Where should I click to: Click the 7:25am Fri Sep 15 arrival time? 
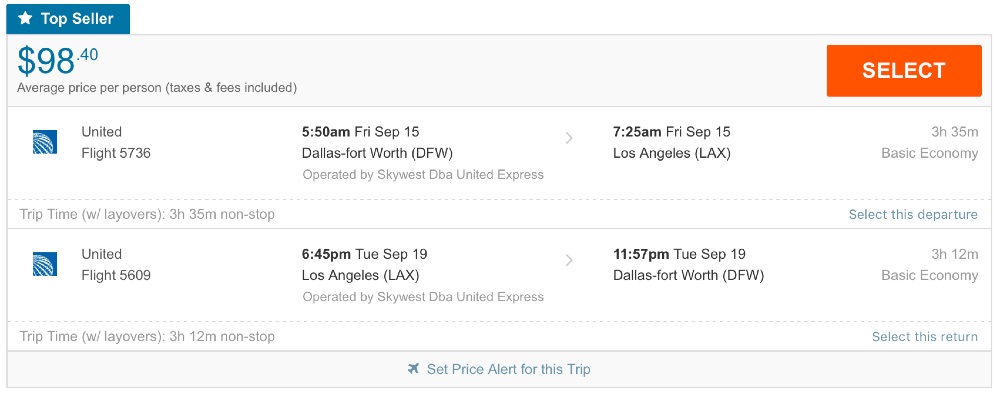click(x=671, y=131)
